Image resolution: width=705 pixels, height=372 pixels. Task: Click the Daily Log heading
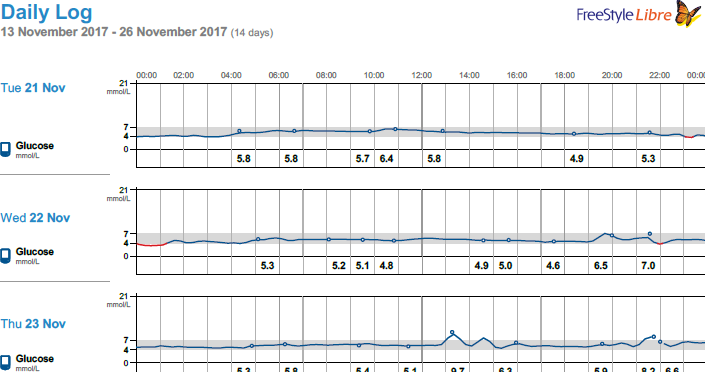pyautogui.click(x=46, y=12)
